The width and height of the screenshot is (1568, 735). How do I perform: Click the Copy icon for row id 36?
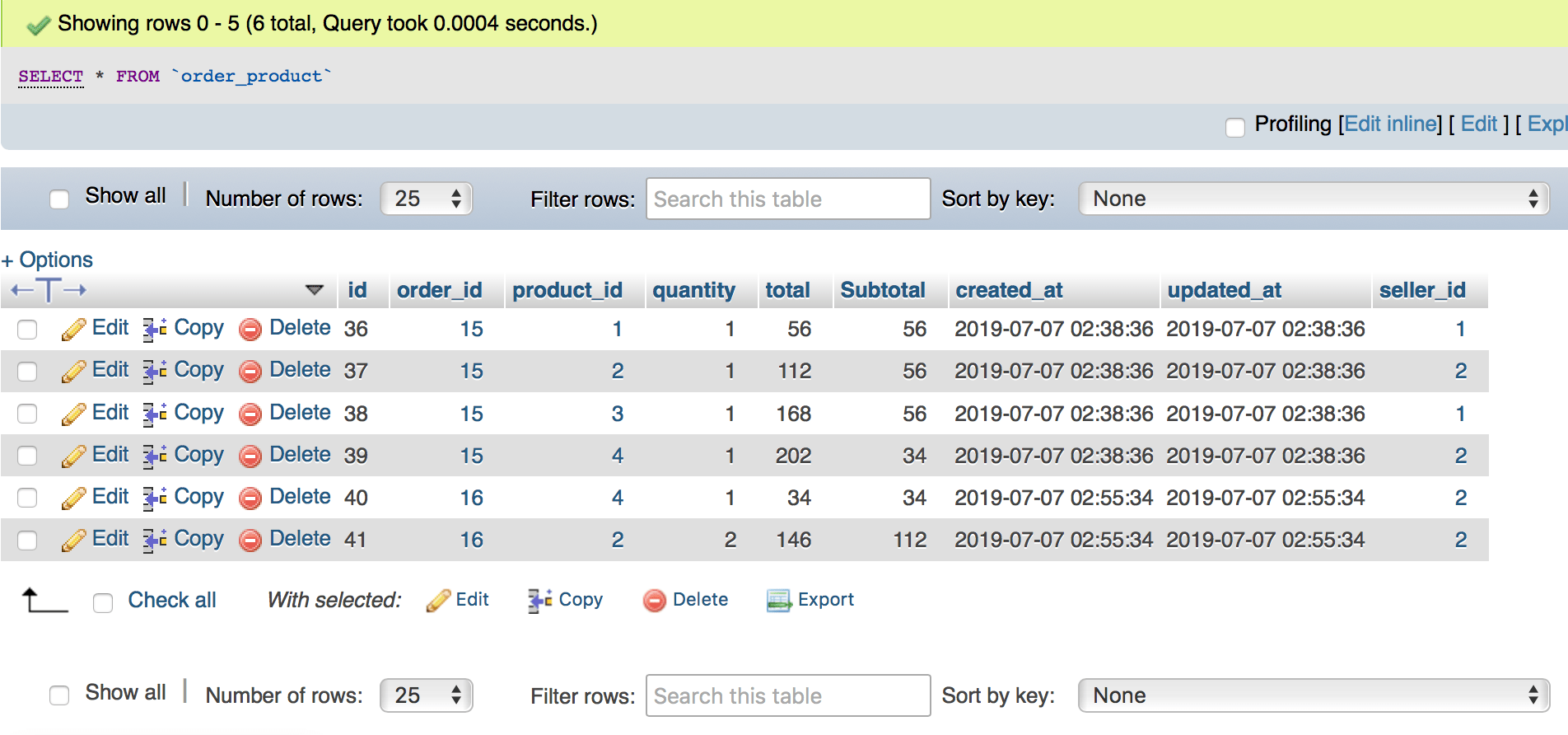[x=155, y=329]
